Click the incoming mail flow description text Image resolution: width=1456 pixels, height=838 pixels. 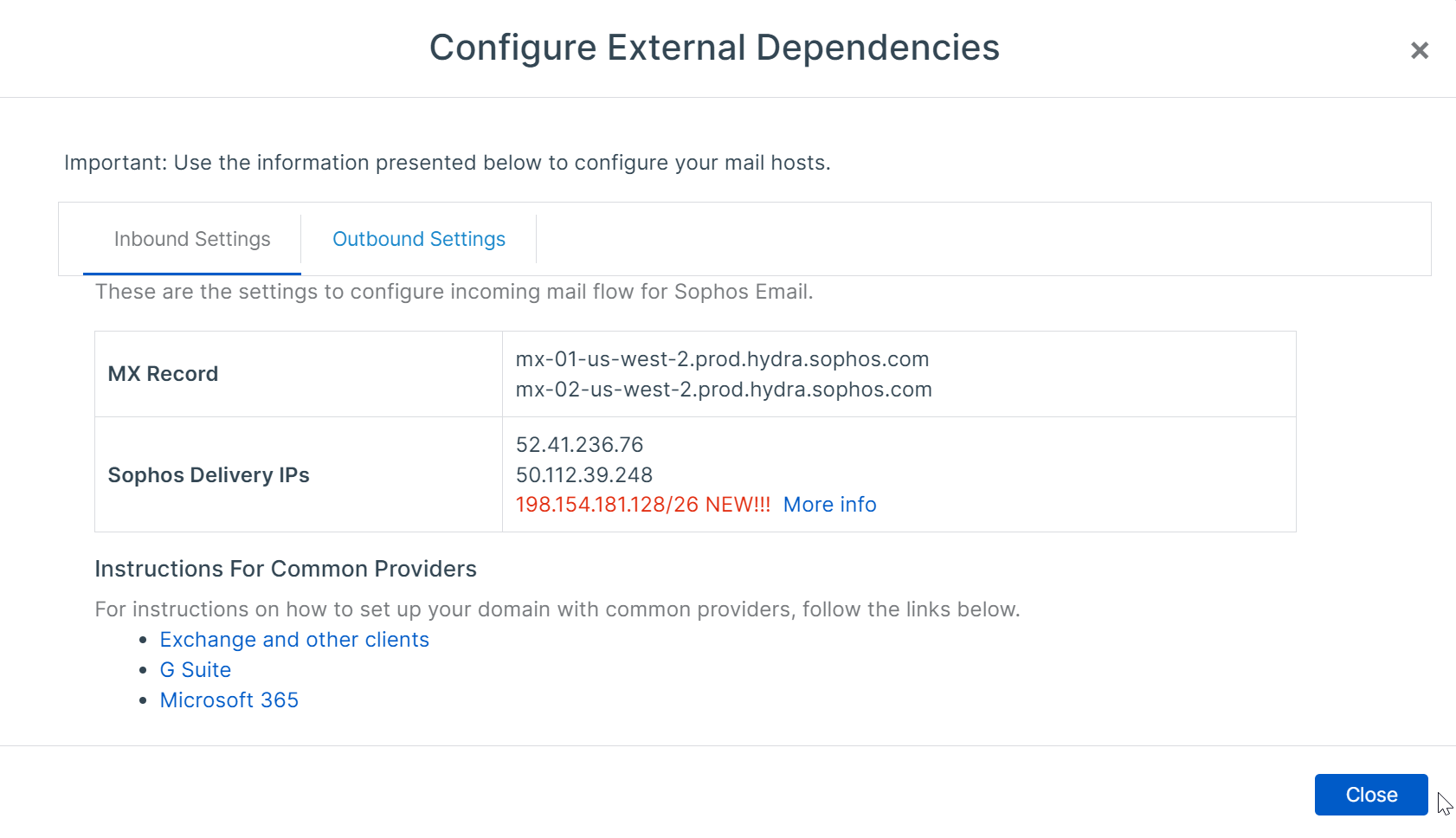(454, 292)
